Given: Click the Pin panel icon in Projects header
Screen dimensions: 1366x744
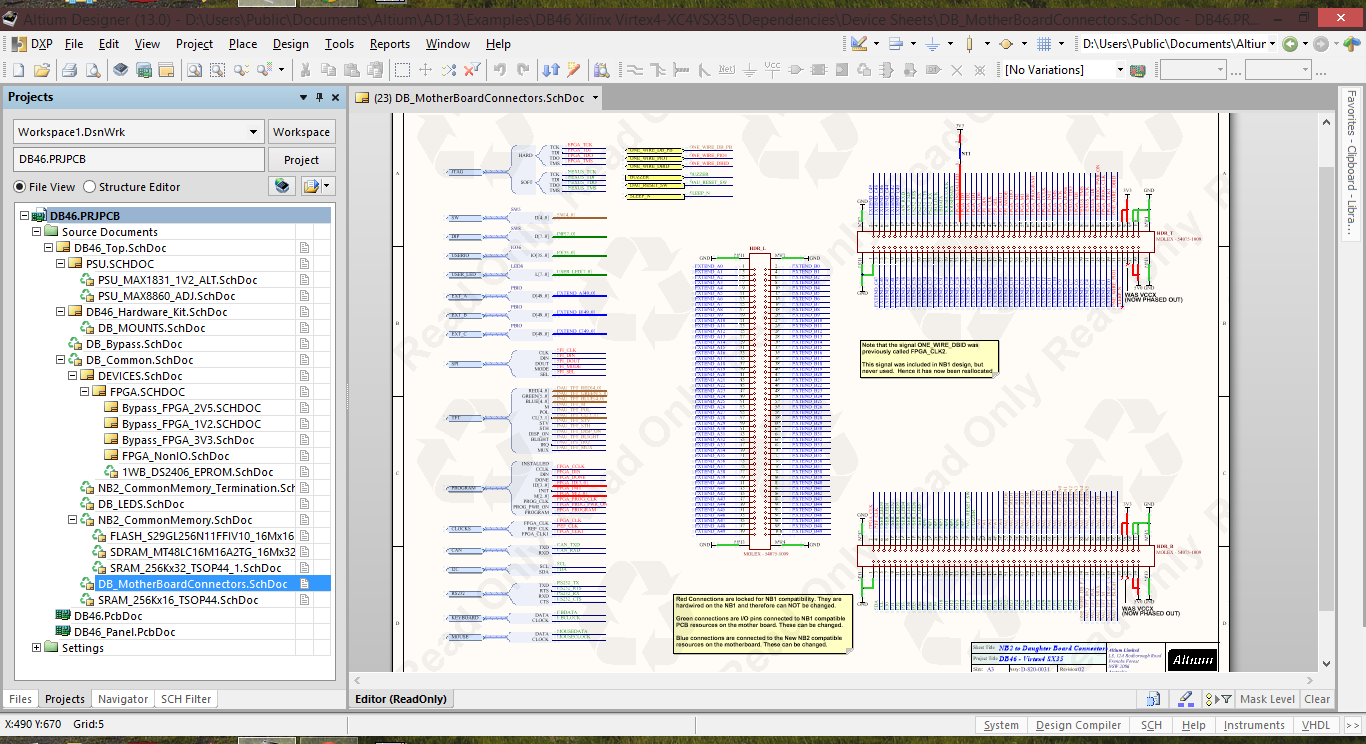Looking at the screenshot, I should coord(320,97).
